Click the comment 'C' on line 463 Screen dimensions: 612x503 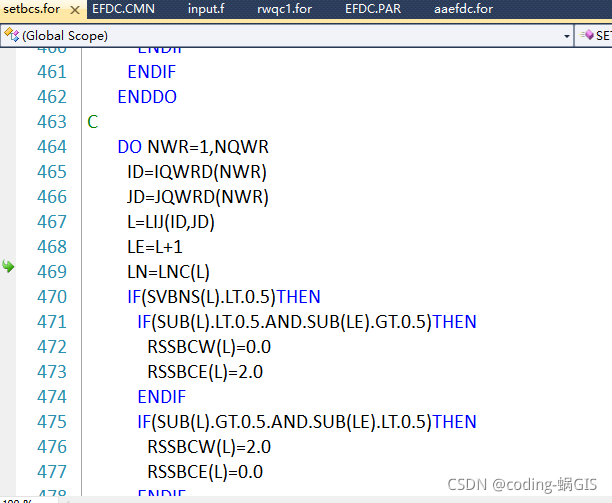tap(93, 122)
